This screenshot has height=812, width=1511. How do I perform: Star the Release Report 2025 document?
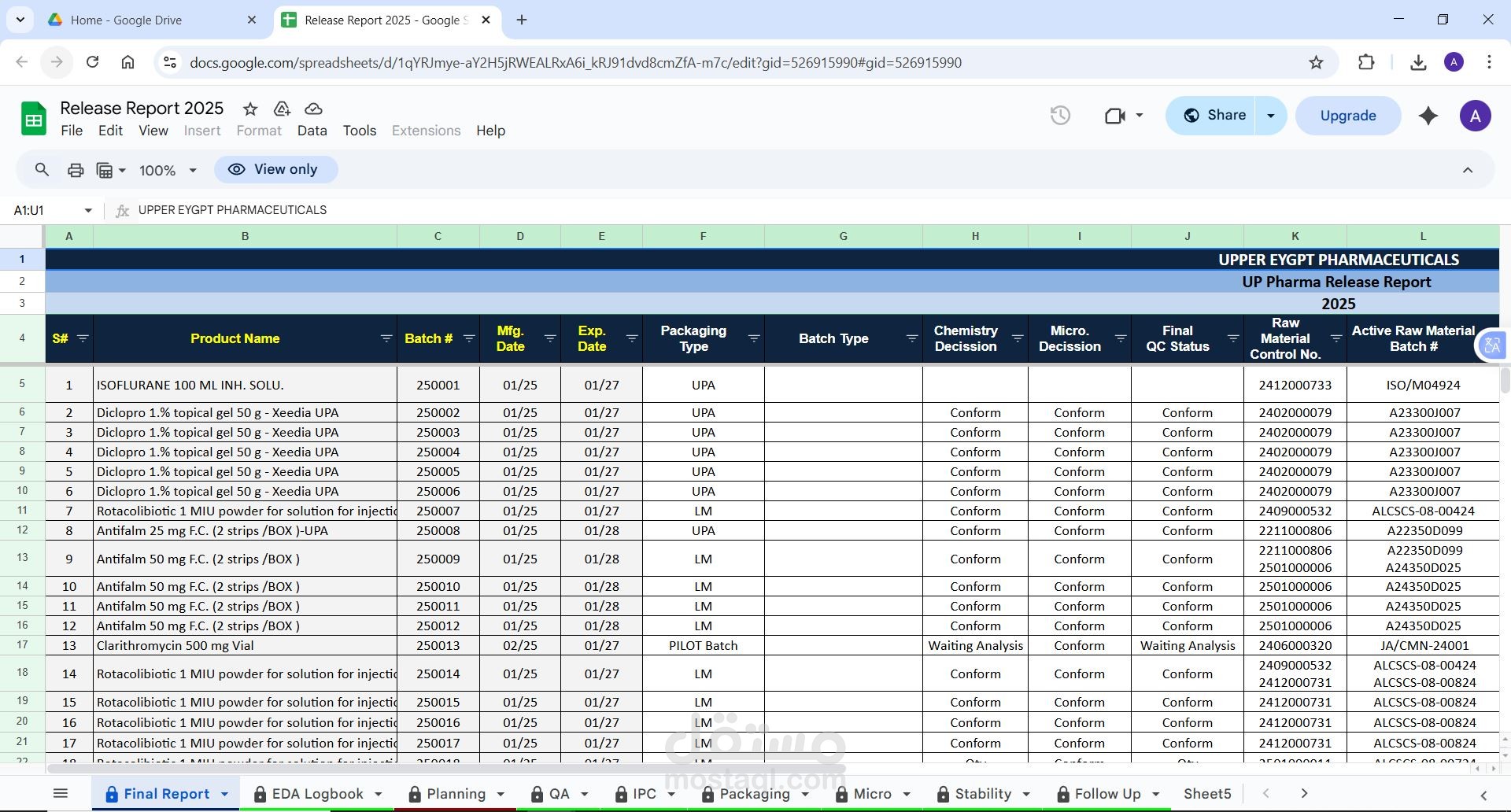click(250, 109)
